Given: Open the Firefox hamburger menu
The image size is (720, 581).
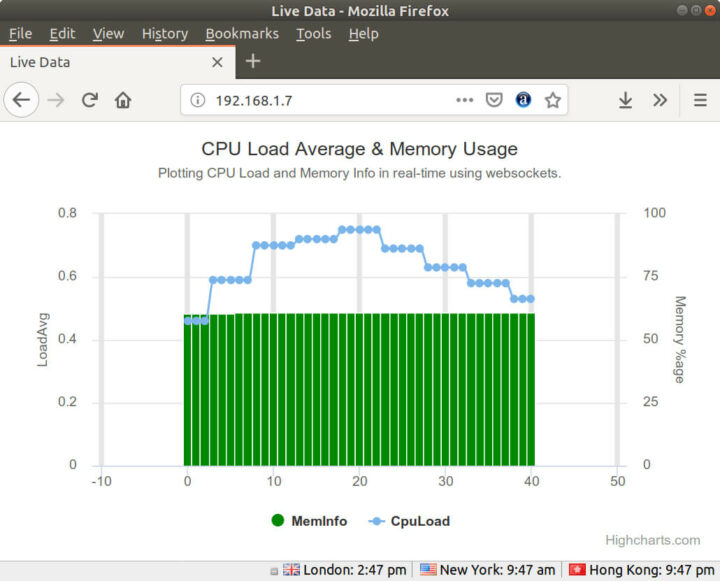Looking at the screenshot, I should coord(700,100).
